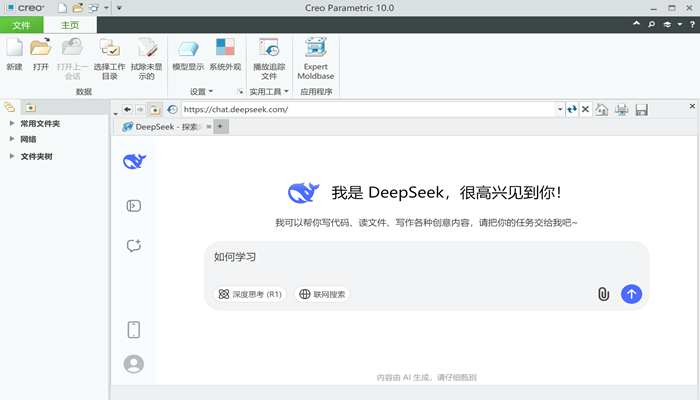Open browser history clock icon
700x400 pixels.
172,109
